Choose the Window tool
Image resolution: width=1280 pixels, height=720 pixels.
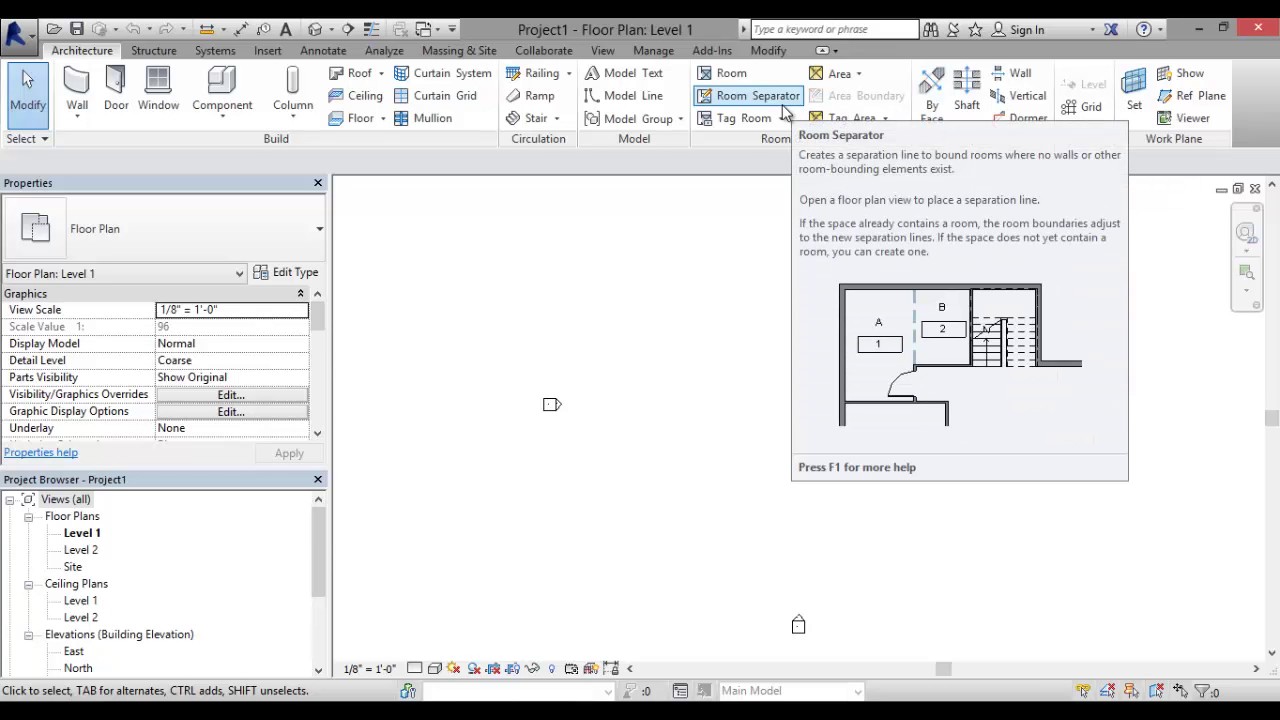(x=158, y=90)
